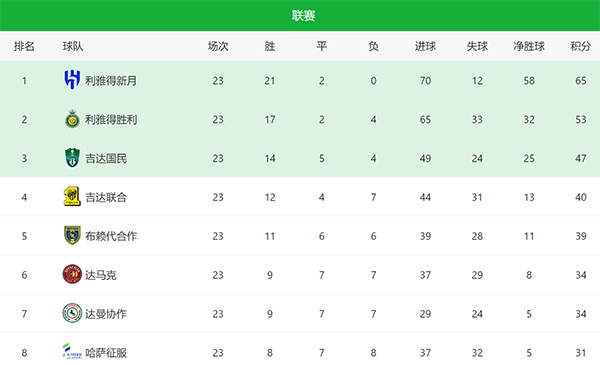Image resolution: width=600 pixels, height=365 pixels.
Task: Click the 吉达国民 green shield logo
Action: tap(72, 158)
